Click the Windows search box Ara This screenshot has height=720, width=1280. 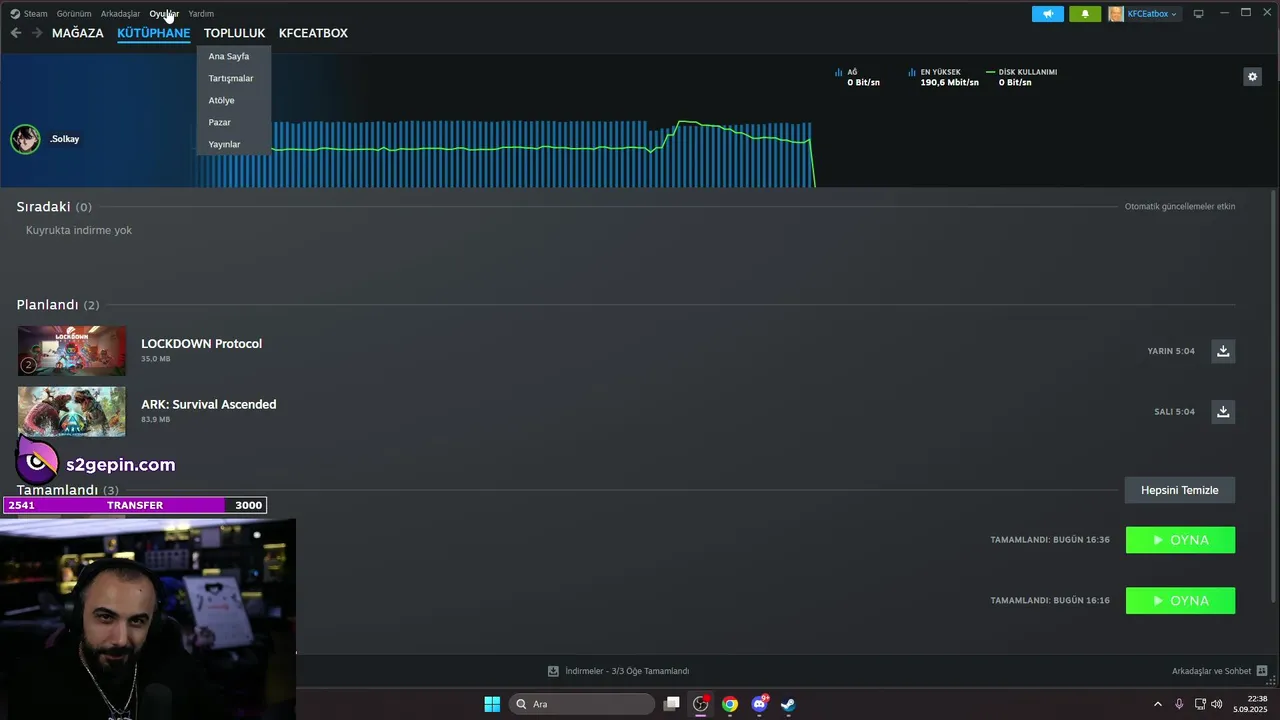584,704
